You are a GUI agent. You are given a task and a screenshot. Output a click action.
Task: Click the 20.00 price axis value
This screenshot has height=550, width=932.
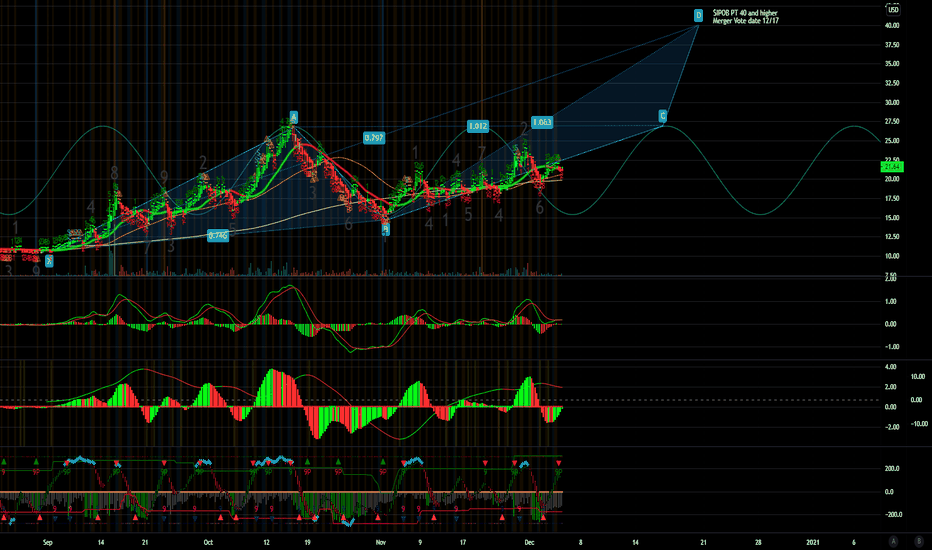pos(892,179)
